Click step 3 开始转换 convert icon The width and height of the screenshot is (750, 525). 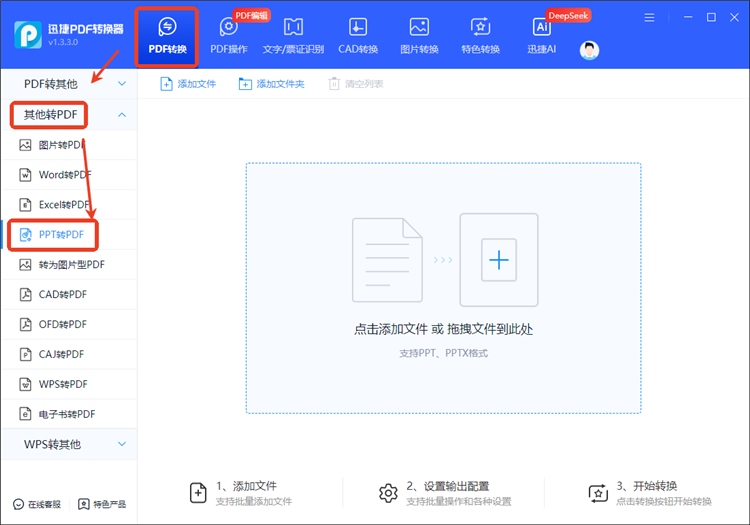pyautogui.click(x=598, y=493)
